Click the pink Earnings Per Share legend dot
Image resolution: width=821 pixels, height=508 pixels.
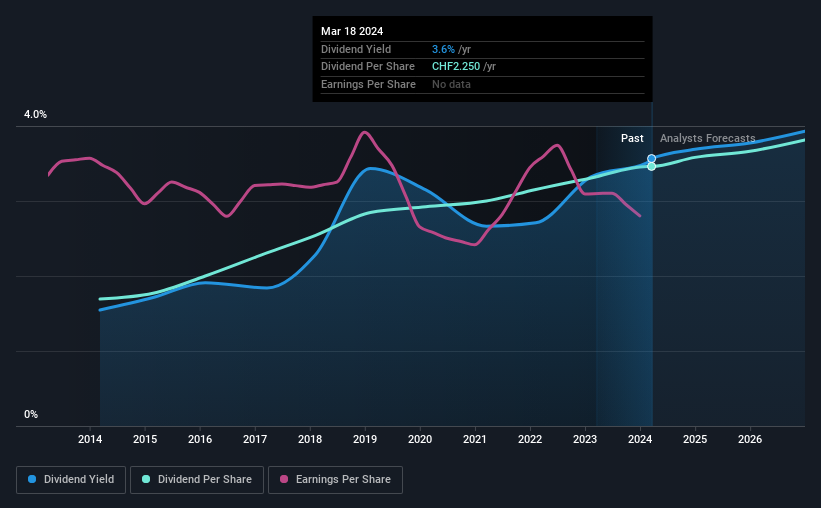point(284,479)
